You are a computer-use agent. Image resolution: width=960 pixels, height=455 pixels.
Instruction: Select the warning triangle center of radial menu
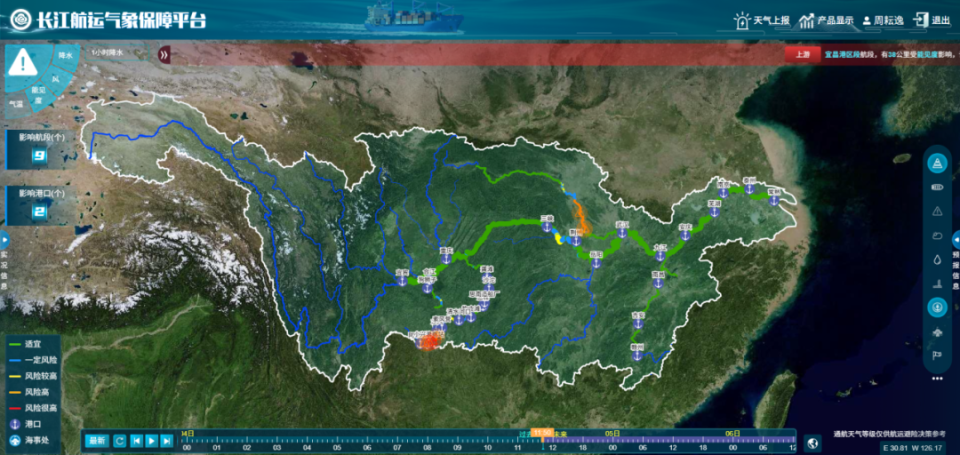tap(23, 61)
